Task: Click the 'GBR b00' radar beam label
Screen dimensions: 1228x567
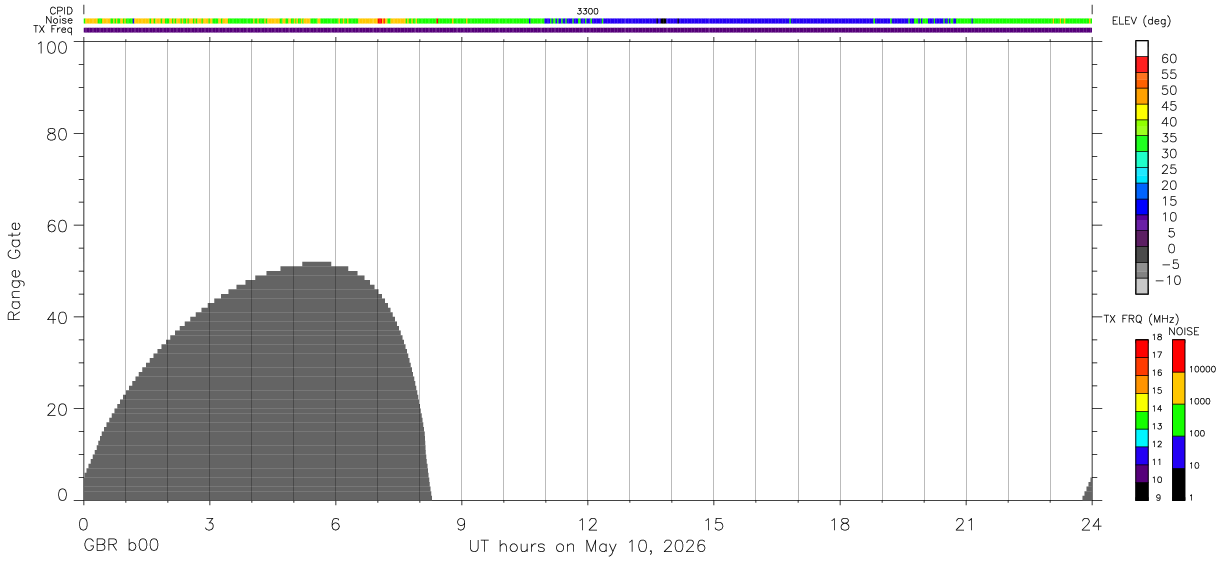Action: [x=121, y=547]
